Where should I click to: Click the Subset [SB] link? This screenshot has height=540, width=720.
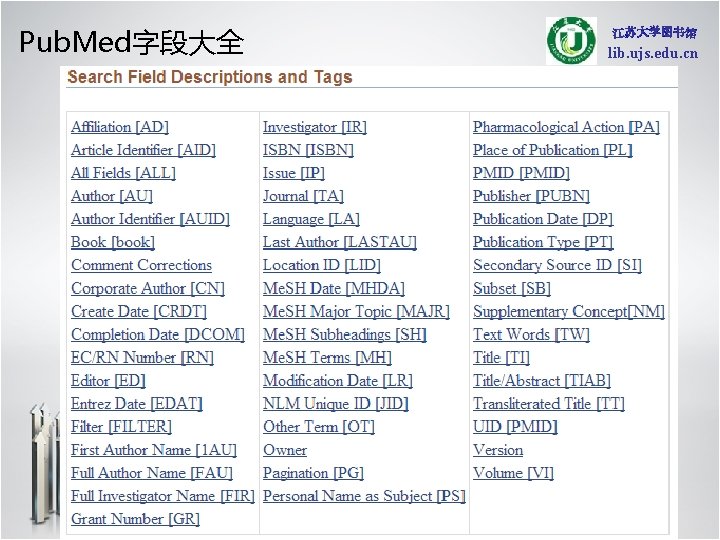[512, 288]
